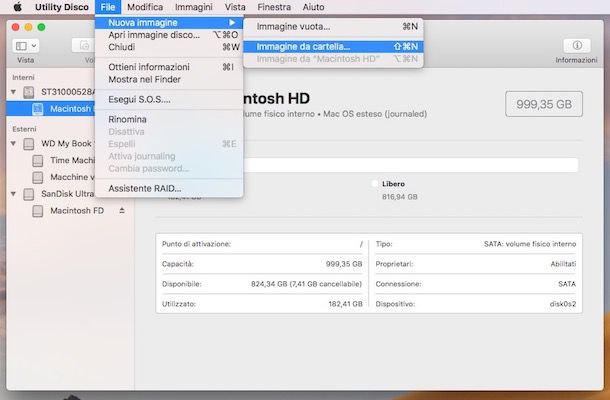Screen dimensions: 610x400
Task: Choose Immagine da cartella… in submenu
Action: click(333, 46)
